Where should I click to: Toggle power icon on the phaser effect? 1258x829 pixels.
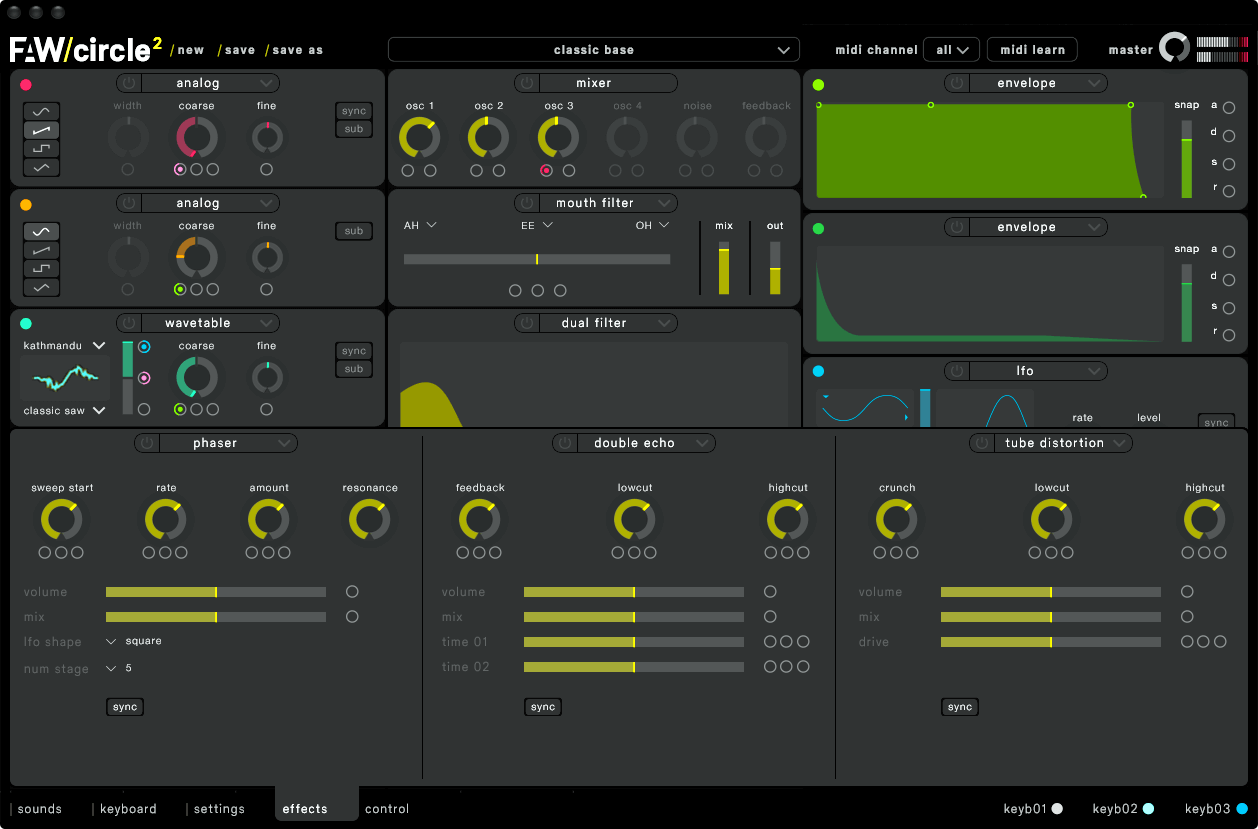coord(147,443)
